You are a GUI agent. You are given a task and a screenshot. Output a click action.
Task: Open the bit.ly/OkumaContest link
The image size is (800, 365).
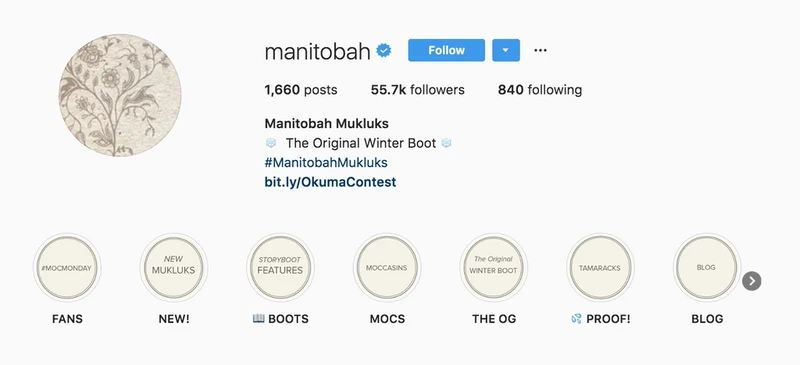(x=330, y=182)
